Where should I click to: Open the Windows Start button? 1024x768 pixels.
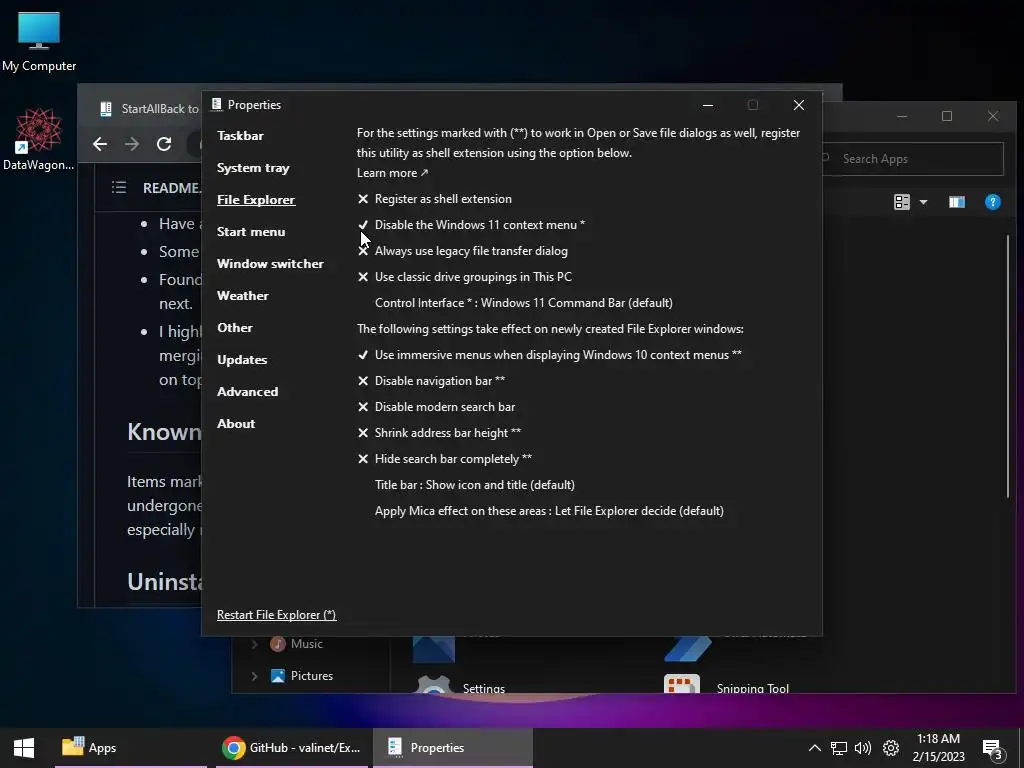24,748
